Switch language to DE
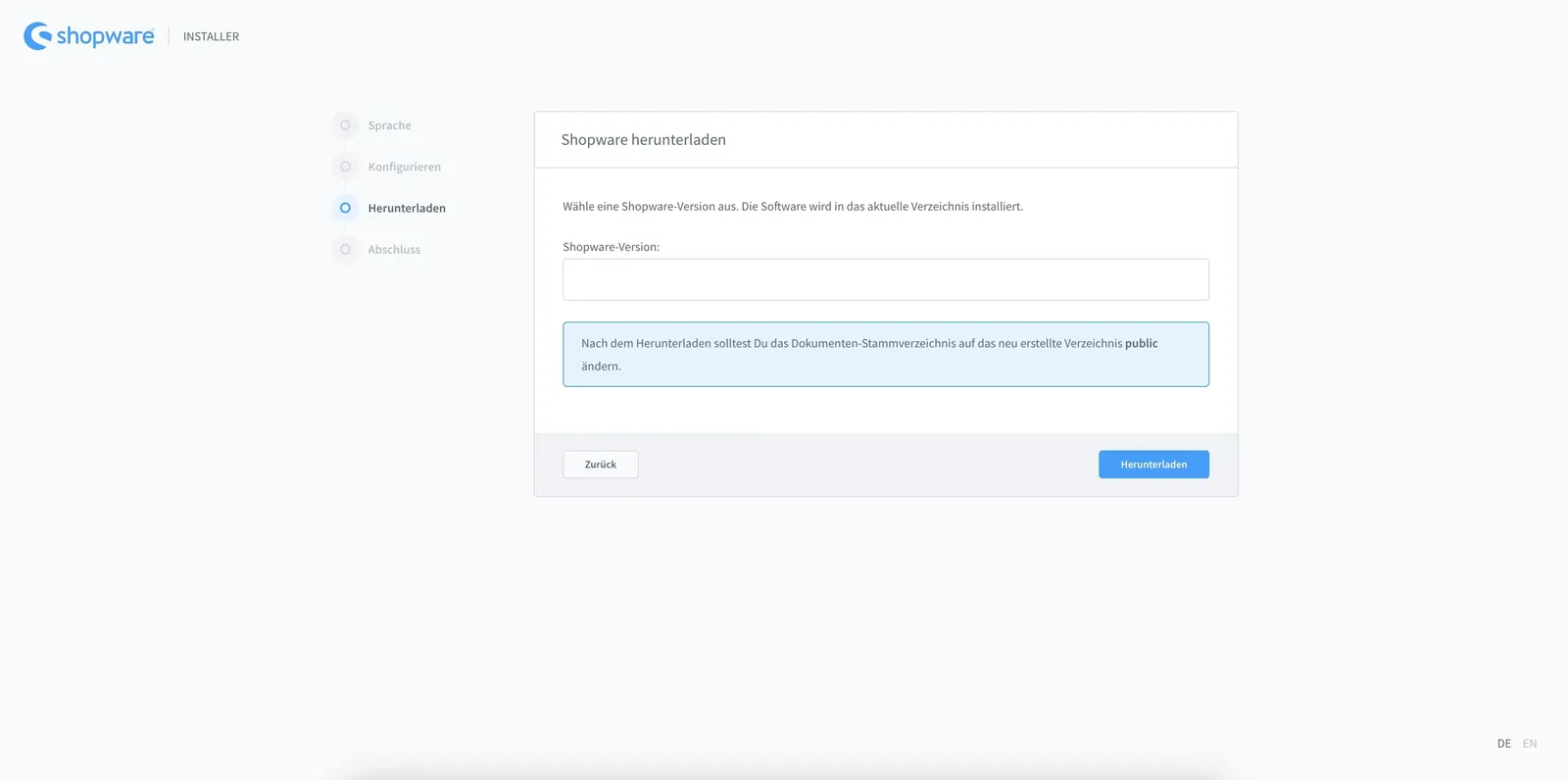The height and width of the screenshot is (780, 1568). (1503, 744)
